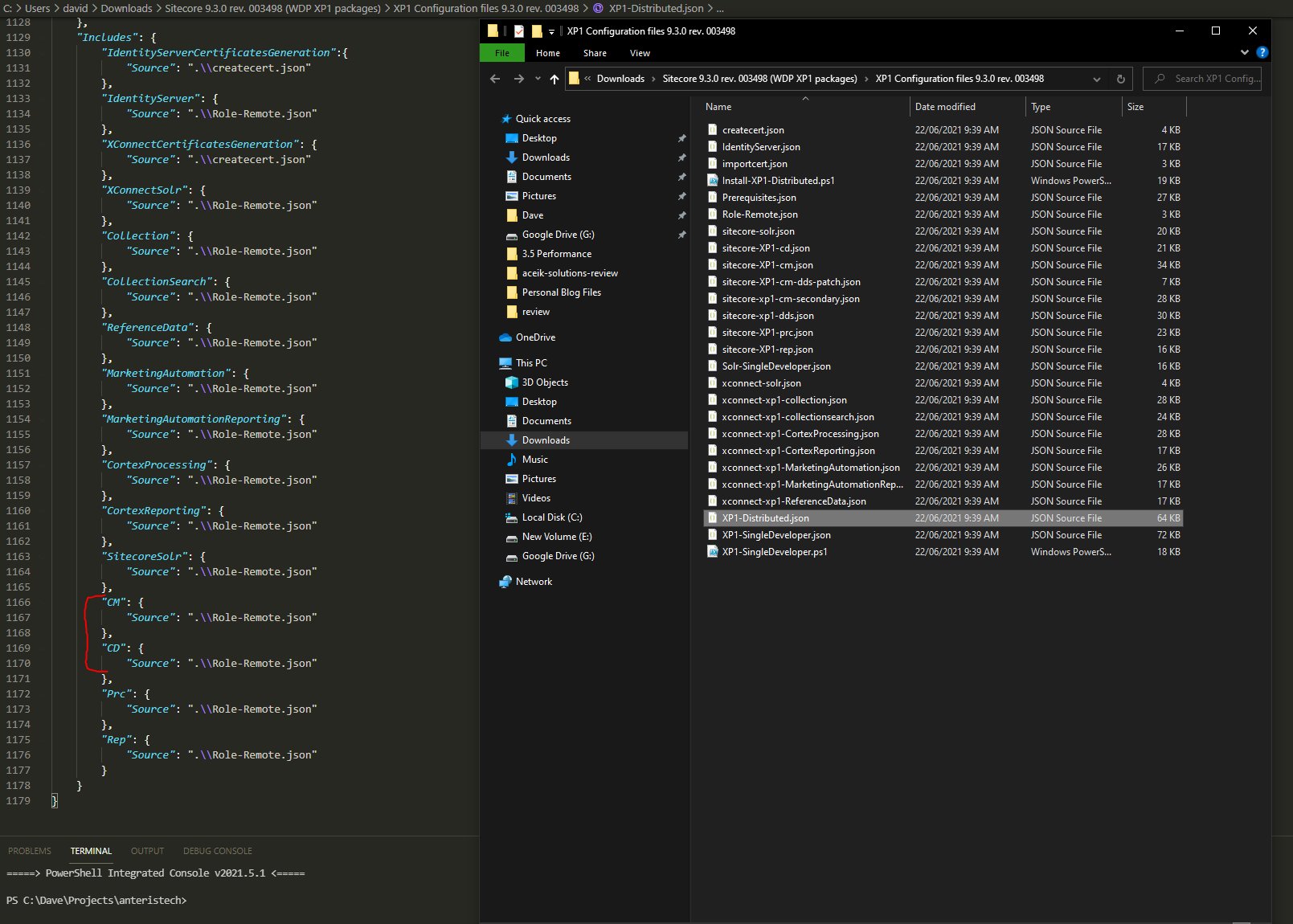1293x924 pixels.
Task: Click the OneDrive cloud icon in sidebar
Action: click(505, 337)
